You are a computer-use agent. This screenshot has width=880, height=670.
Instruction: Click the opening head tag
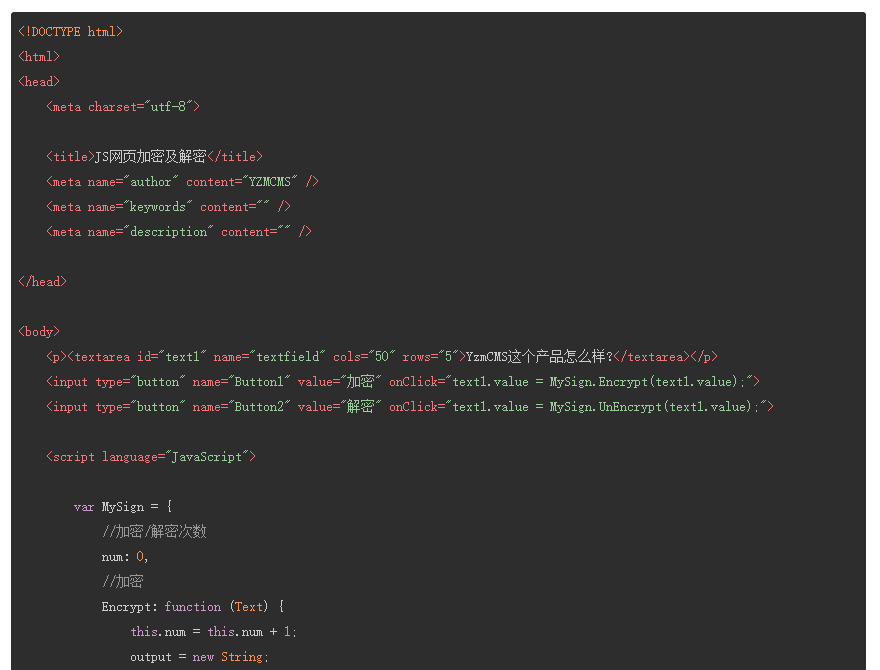39,82
